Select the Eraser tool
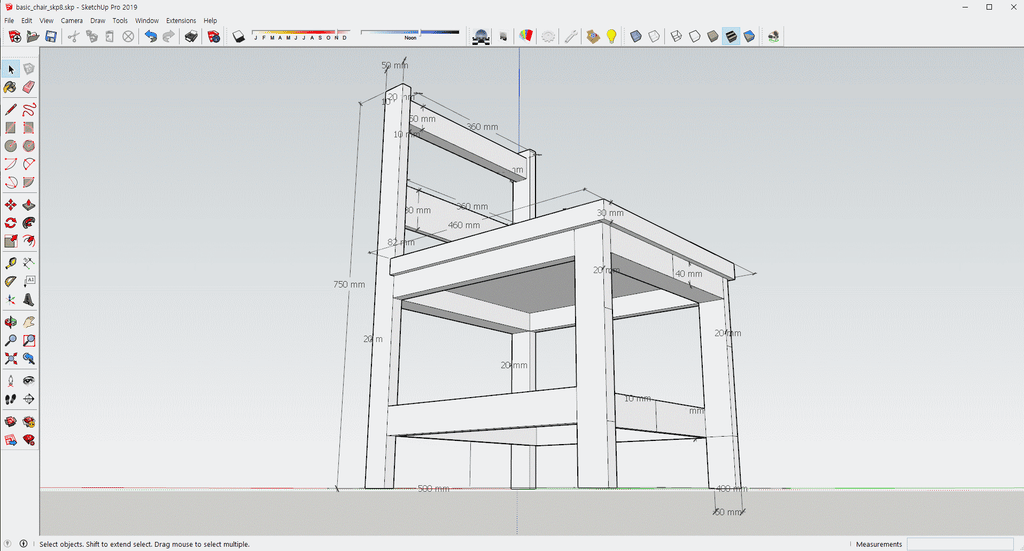Screen dimensions: 1024x551 29,87
